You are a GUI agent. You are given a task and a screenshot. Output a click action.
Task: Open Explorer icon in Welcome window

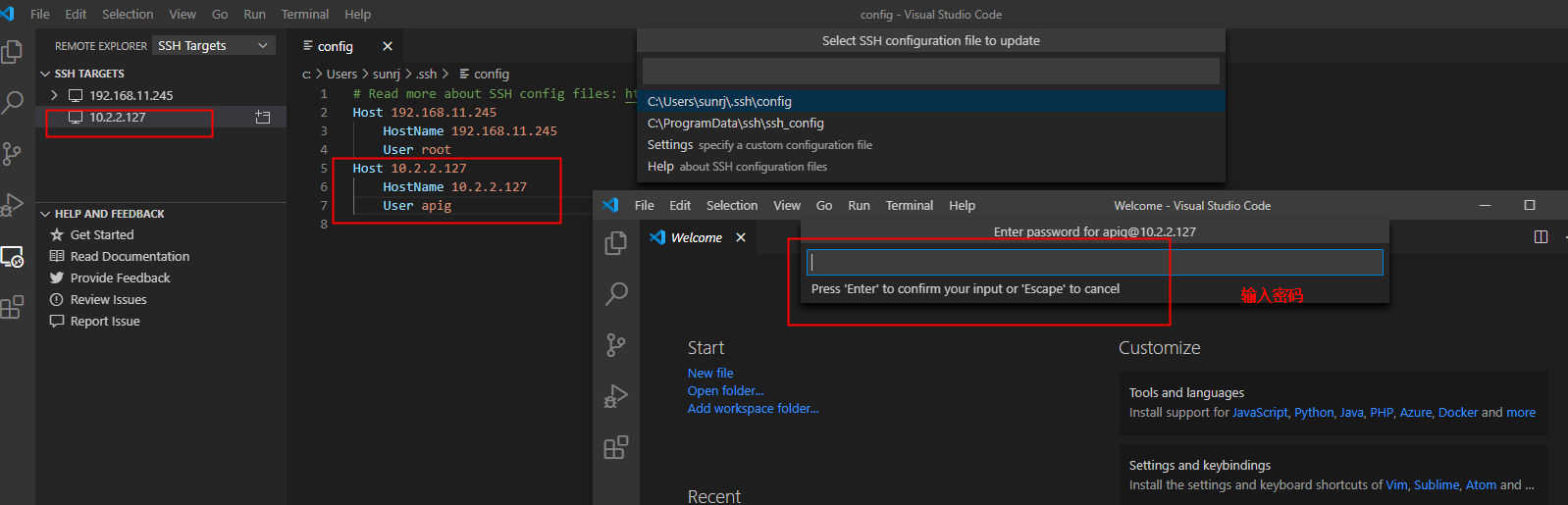coord(616,242)
